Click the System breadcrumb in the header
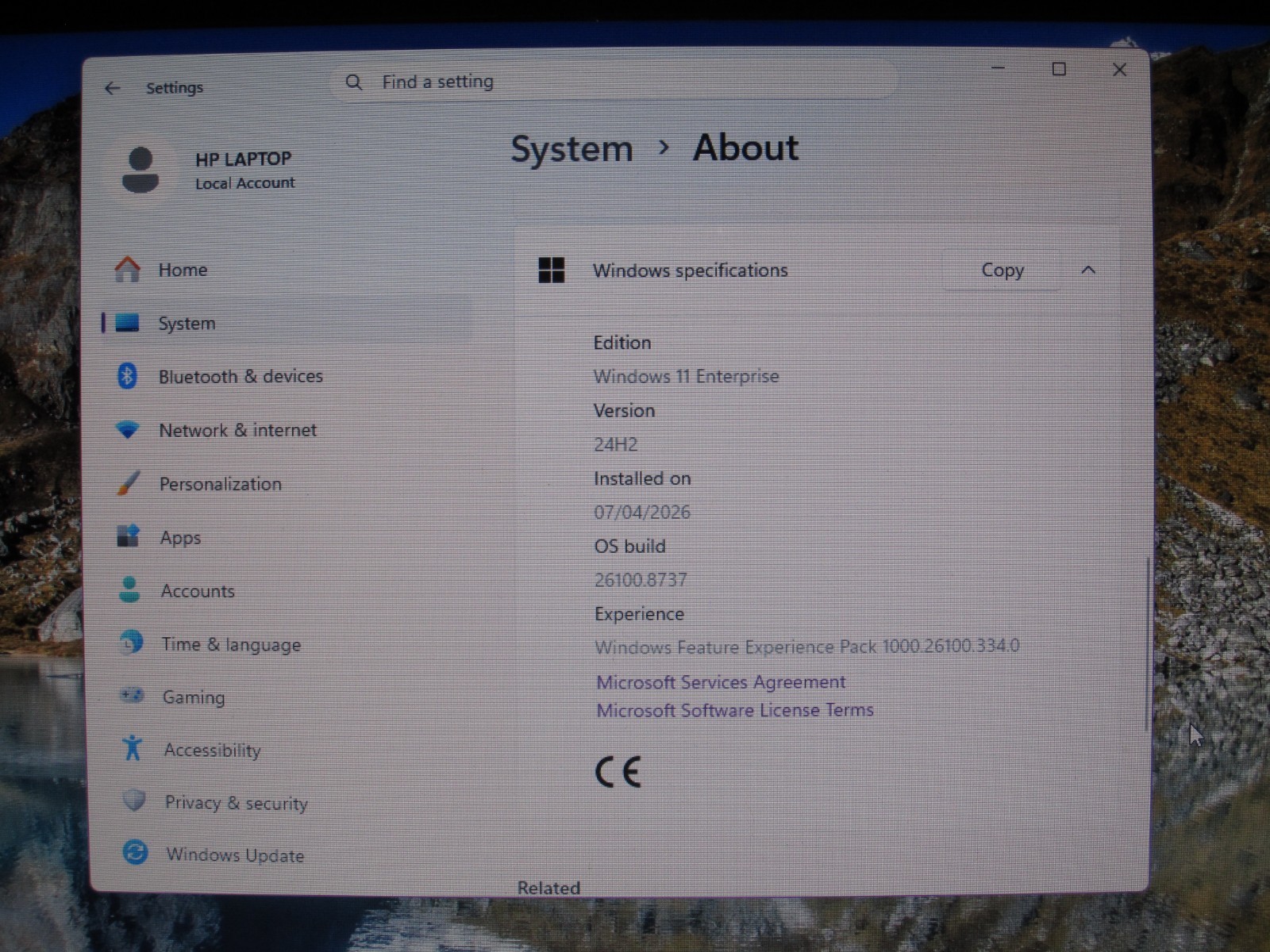Image resolution: width=1270 pixels, height=952 pixels. [571, 149]
